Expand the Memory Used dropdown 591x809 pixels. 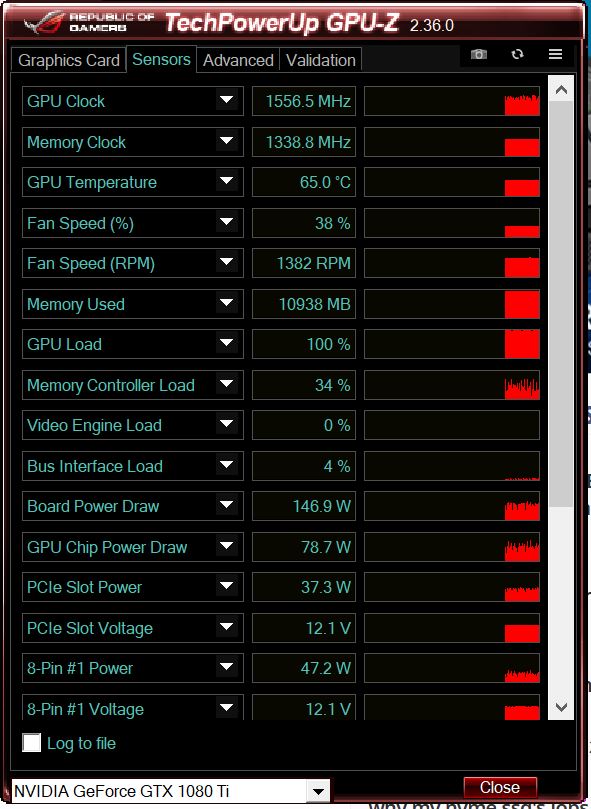pos(227,303)
